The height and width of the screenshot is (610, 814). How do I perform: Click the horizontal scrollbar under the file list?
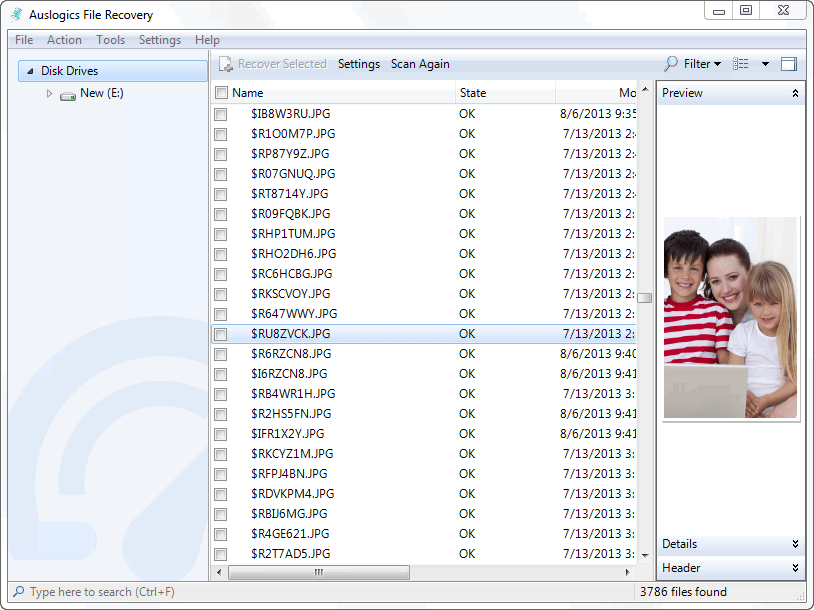320,573
